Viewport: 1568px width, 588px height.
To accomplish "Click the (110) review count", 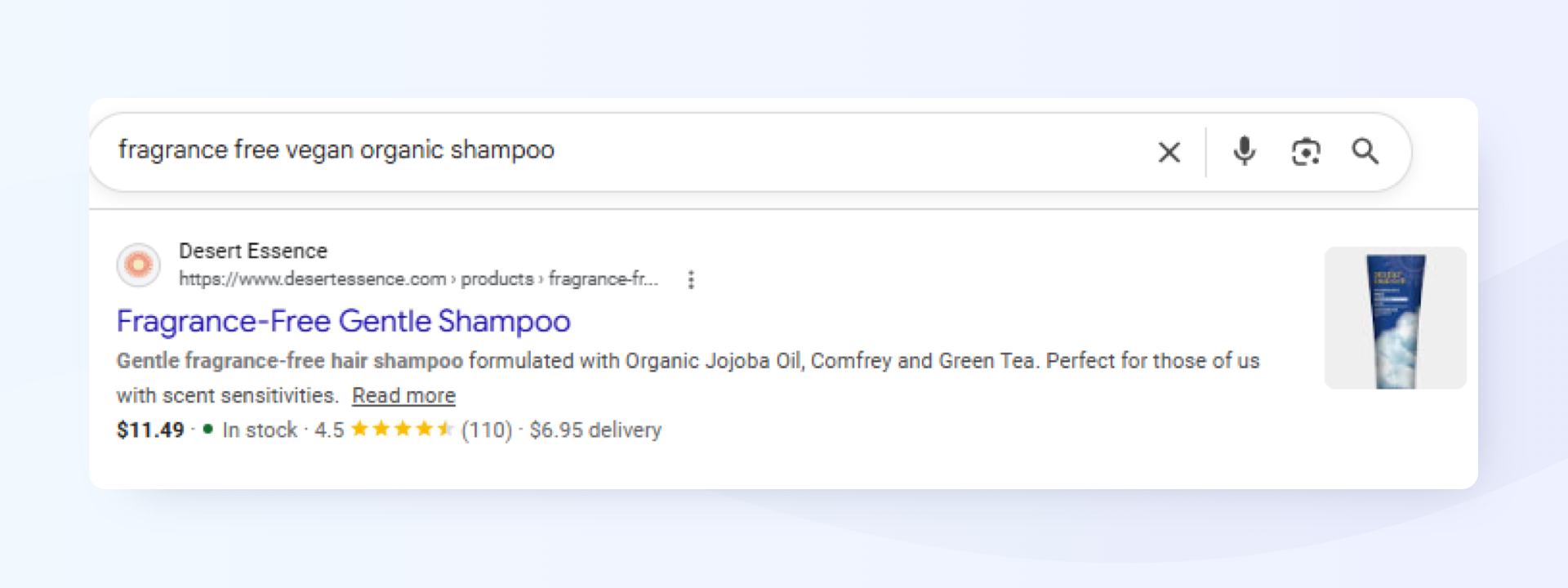I will [x=487, y=430].
